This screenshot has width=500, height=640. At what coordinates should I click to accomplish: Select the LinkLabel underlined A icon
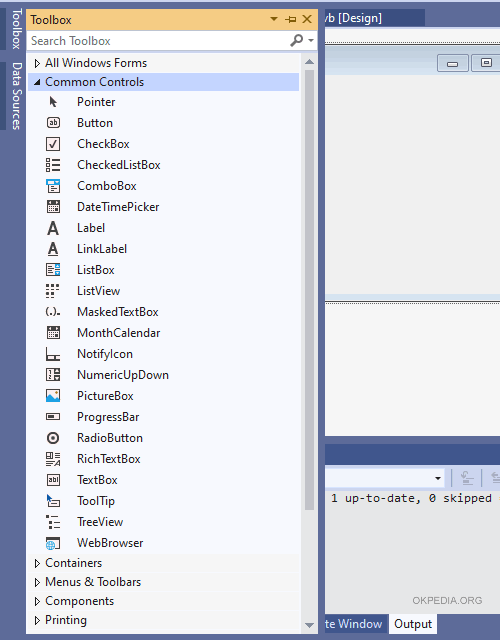coord(53,249)
